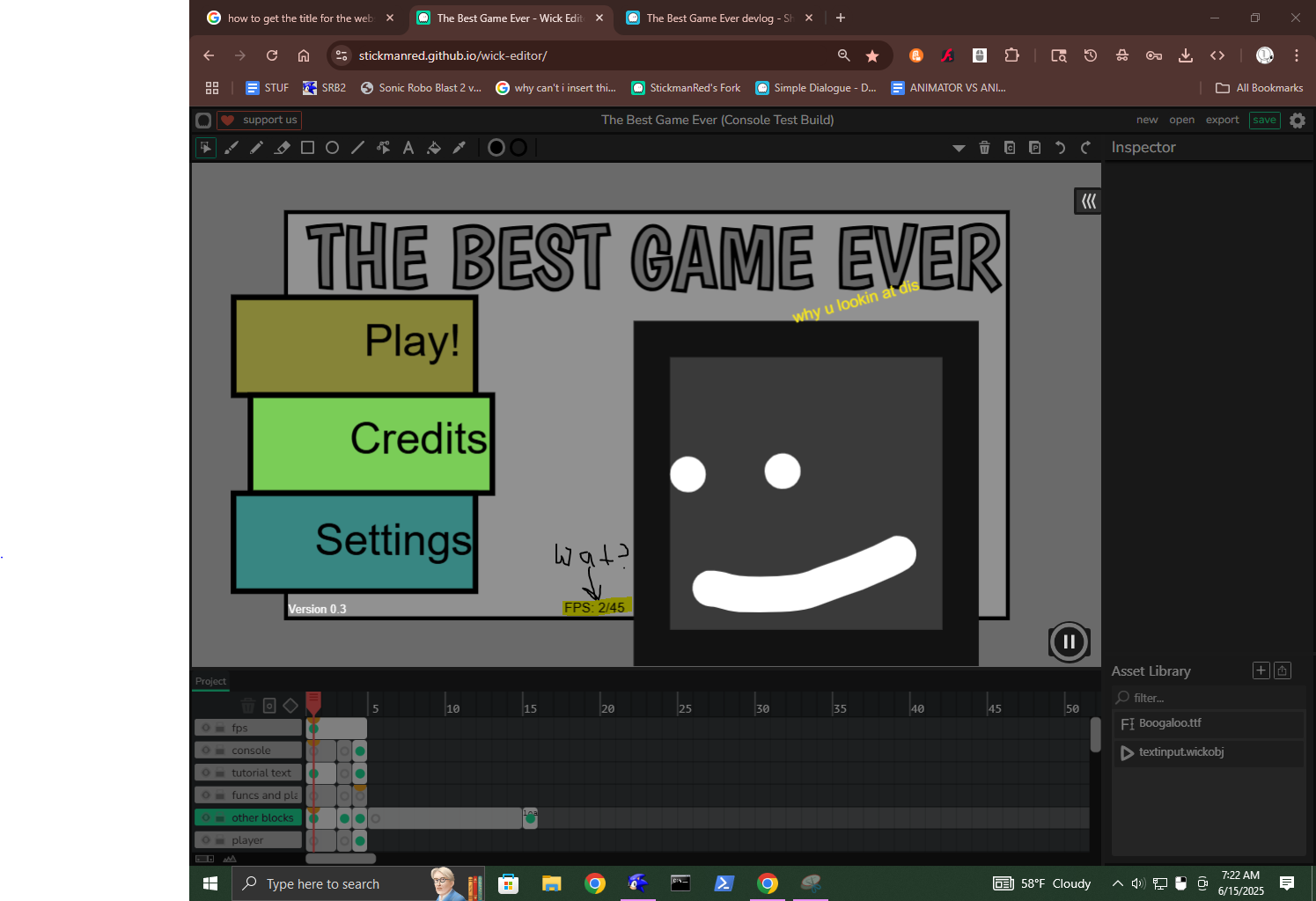
Task: Select the Fill Bucket tool
Action: (434, 148)
